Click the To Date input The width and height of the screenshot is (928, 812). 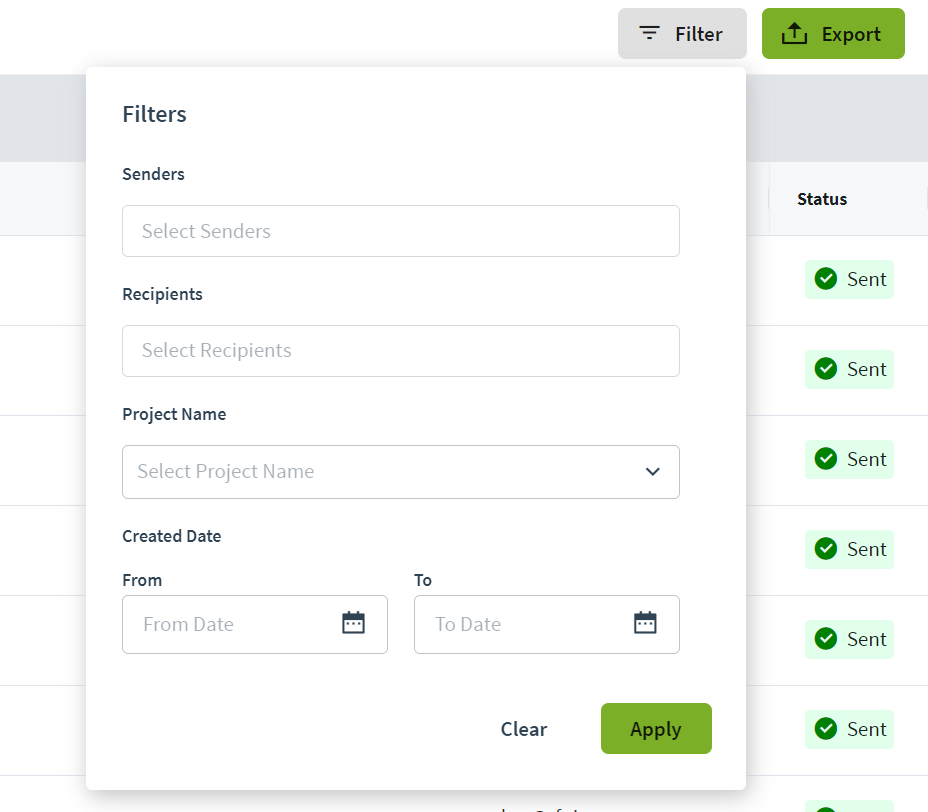point(546,624)
